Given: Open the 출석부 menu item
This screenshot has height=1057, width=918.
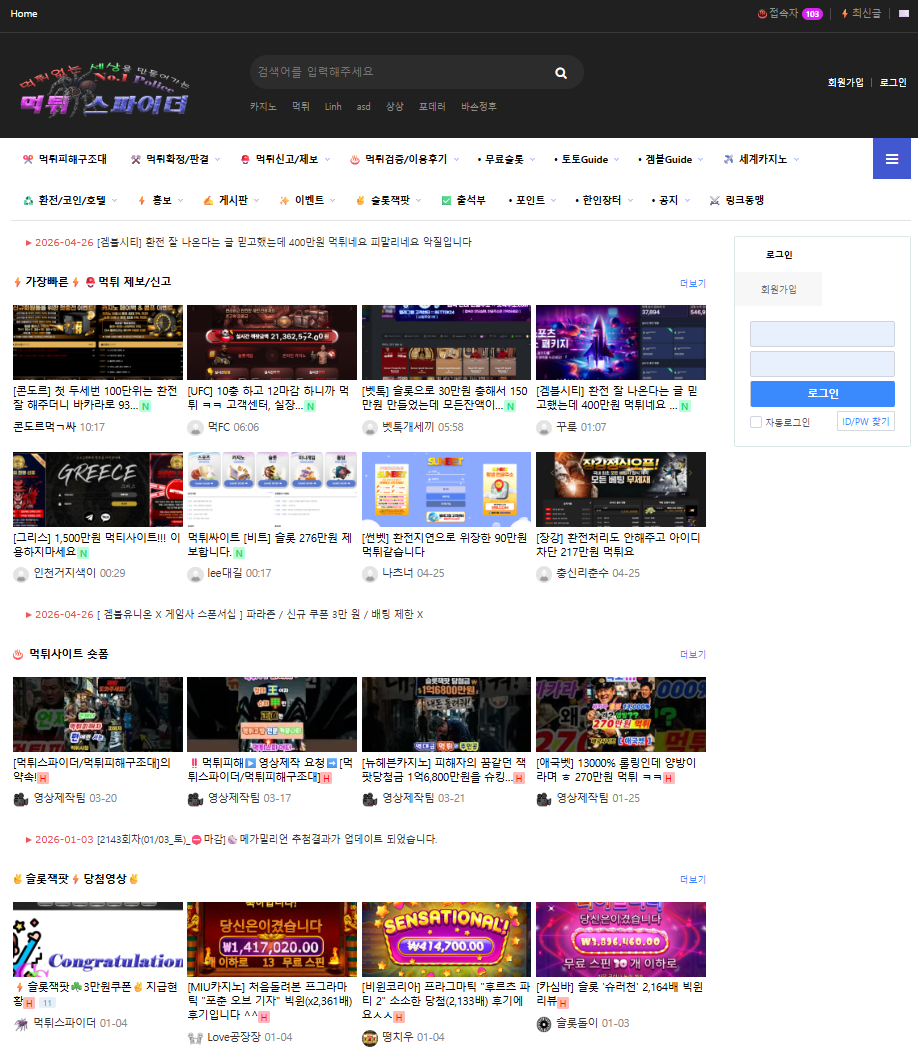Looking at the screenshot, I should (x=463, y=200).
